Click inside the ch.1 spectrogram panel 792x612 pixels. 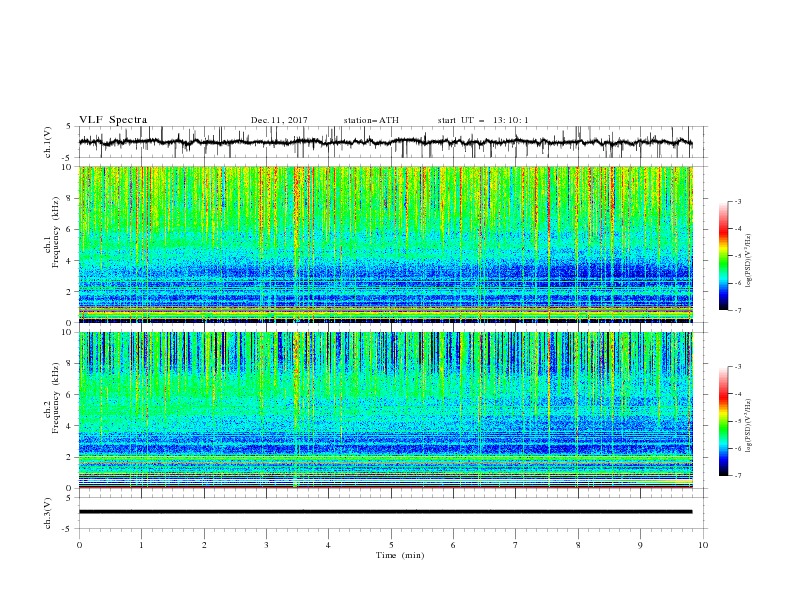(x=385, y=244)
